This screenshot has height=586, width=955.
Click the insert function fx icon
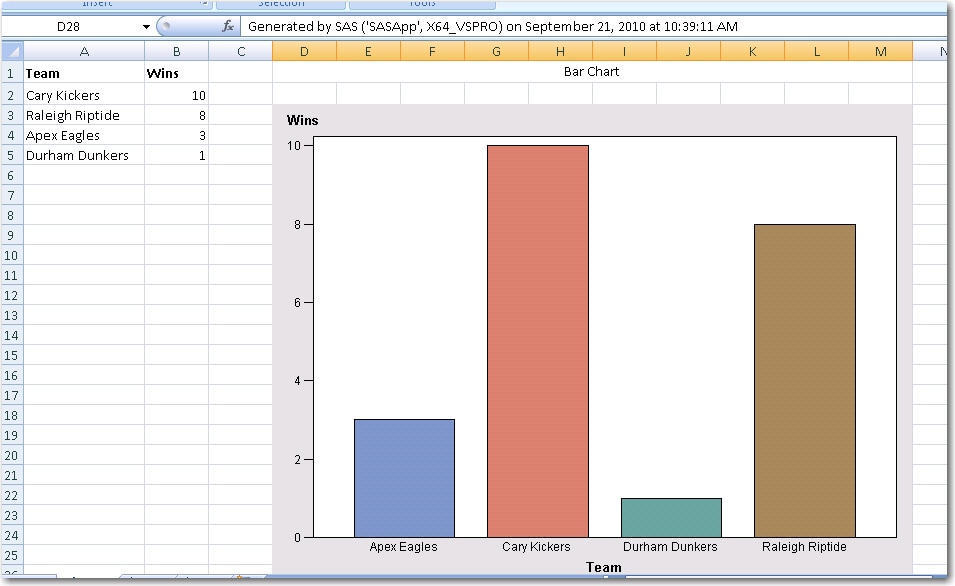click(228, 27)
